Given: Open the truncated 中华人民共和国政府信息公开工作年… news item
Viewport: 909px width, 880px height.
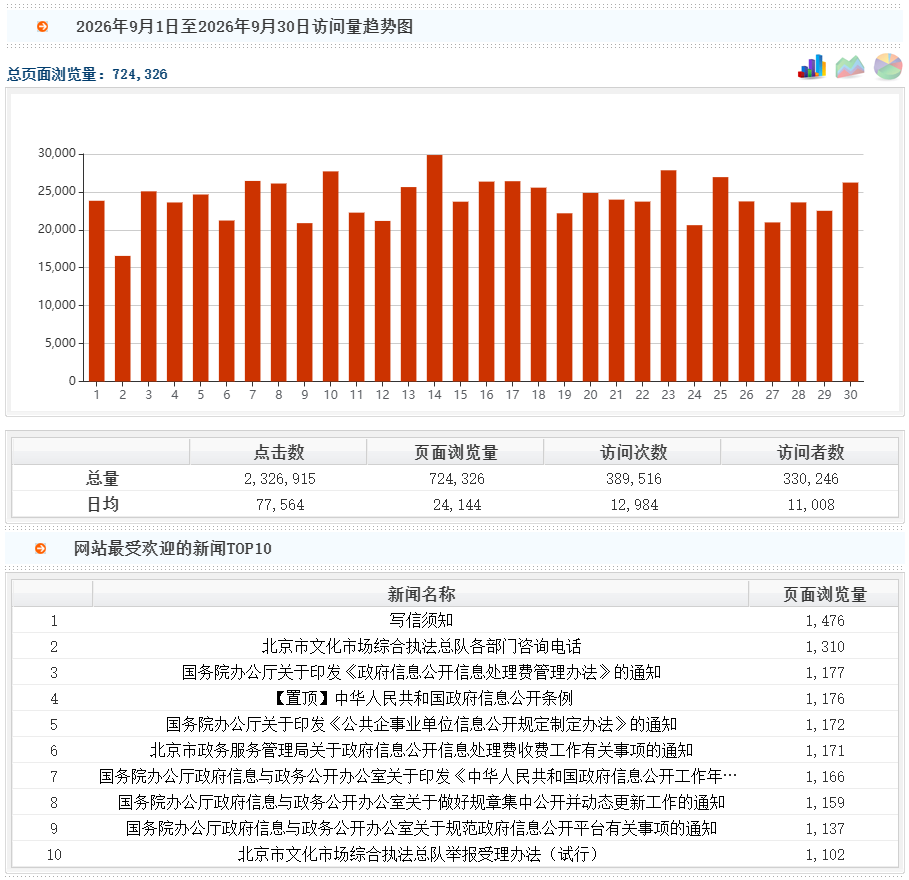Looking at the screenshot, I should point(418,776).
